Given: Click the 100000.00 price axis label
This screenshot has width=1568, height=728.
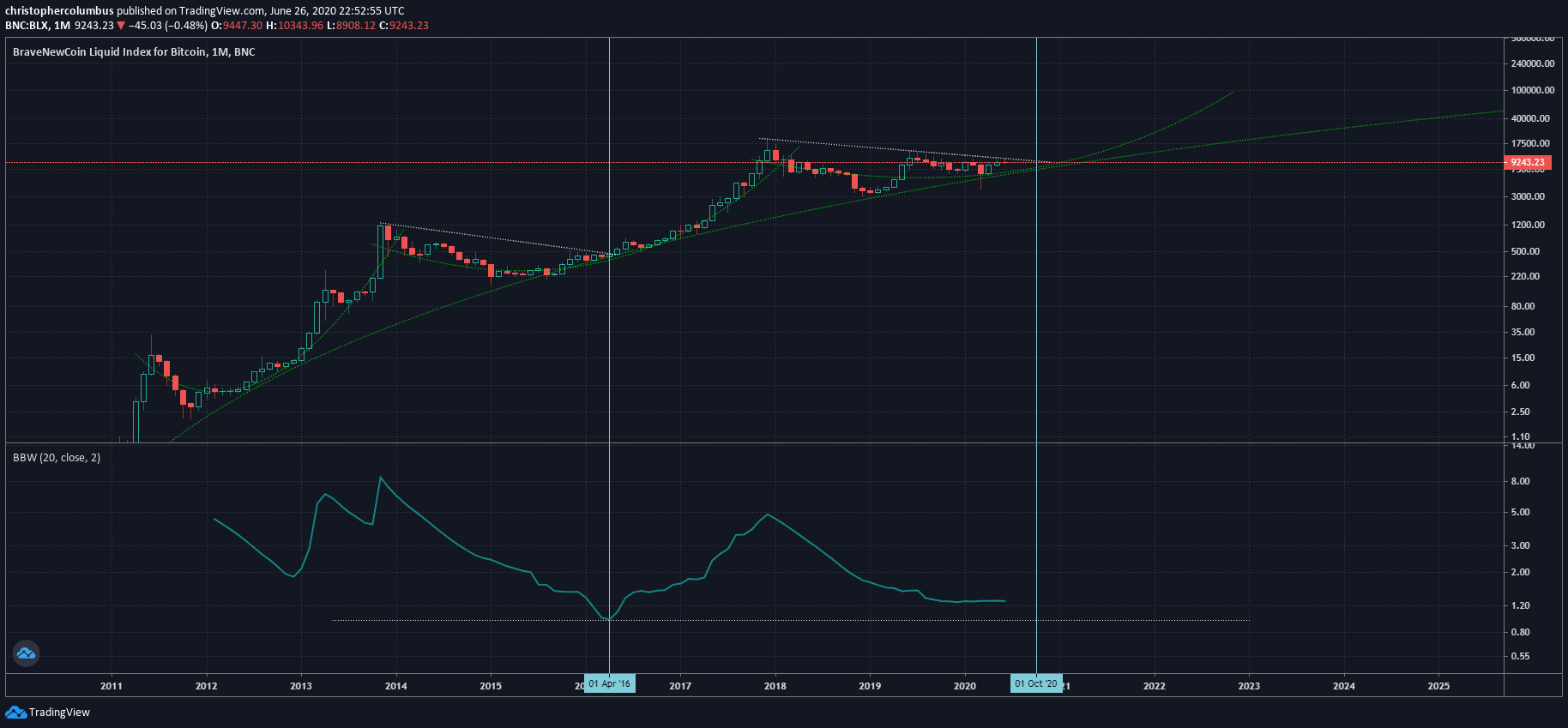Looking at the screenshot, I should pyautogui.click(x=1533, y=90).
